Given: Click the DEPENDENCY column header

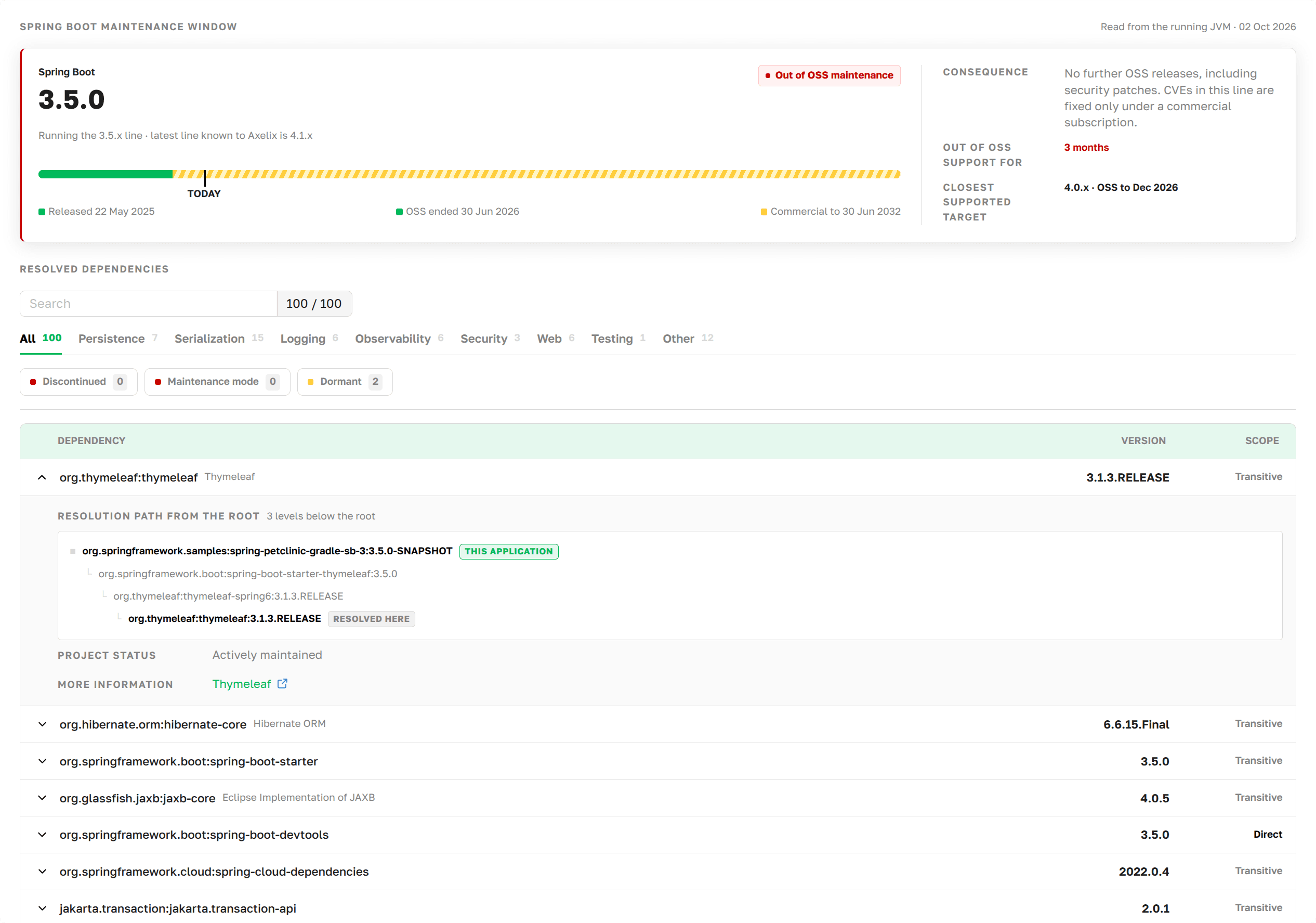Looking at the screenshot, I should (x=91, y=440).
